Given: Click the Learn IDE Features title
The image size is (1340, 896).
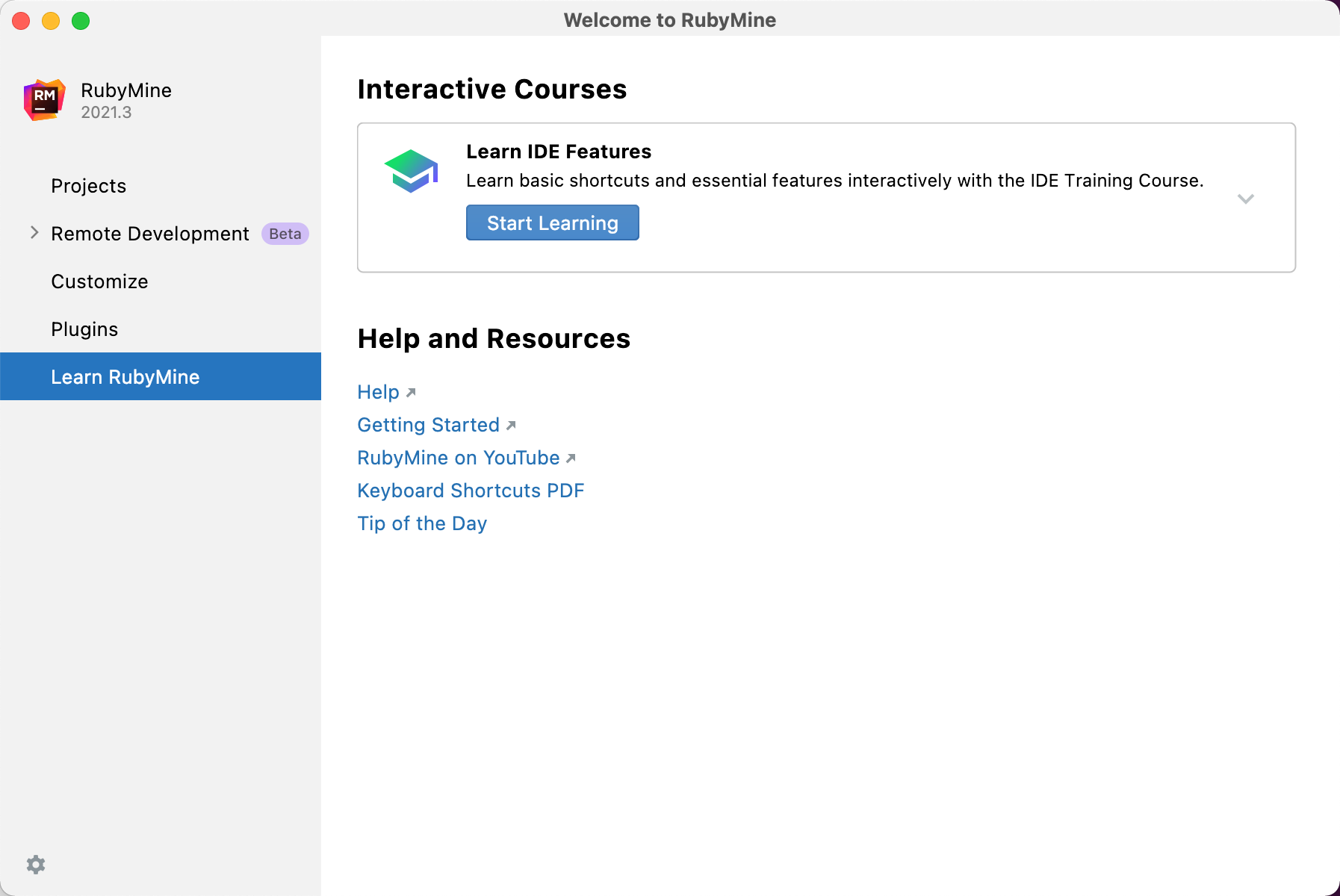Looking at the screenshot, I should (559, 152).
